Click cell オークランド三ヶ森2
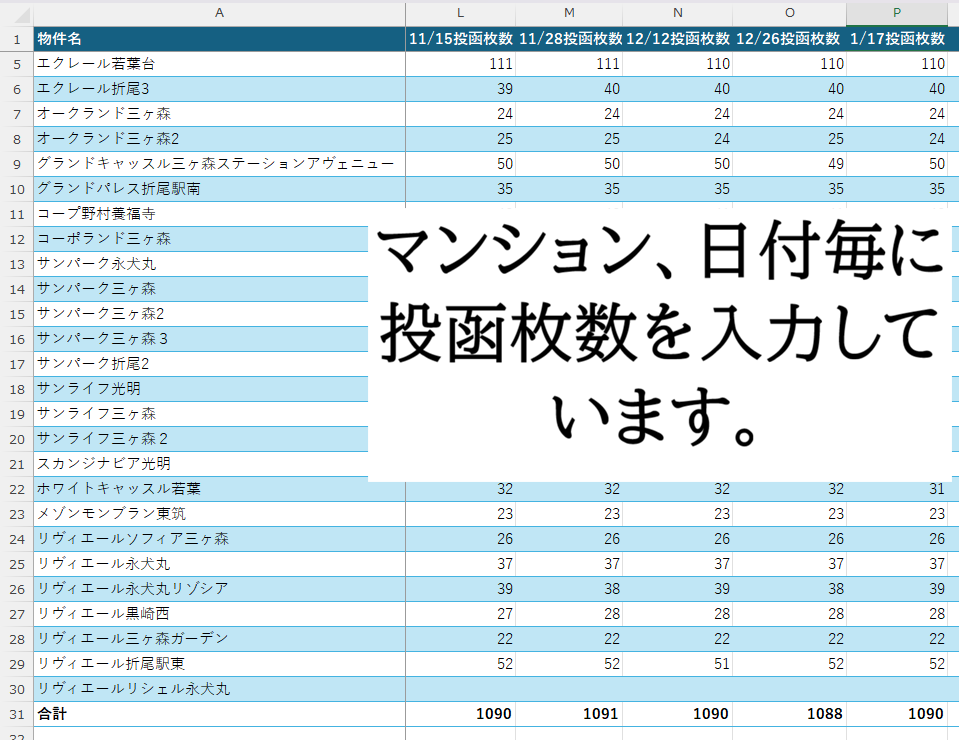This screenshot has width=959, height=740. coord(219,139)
